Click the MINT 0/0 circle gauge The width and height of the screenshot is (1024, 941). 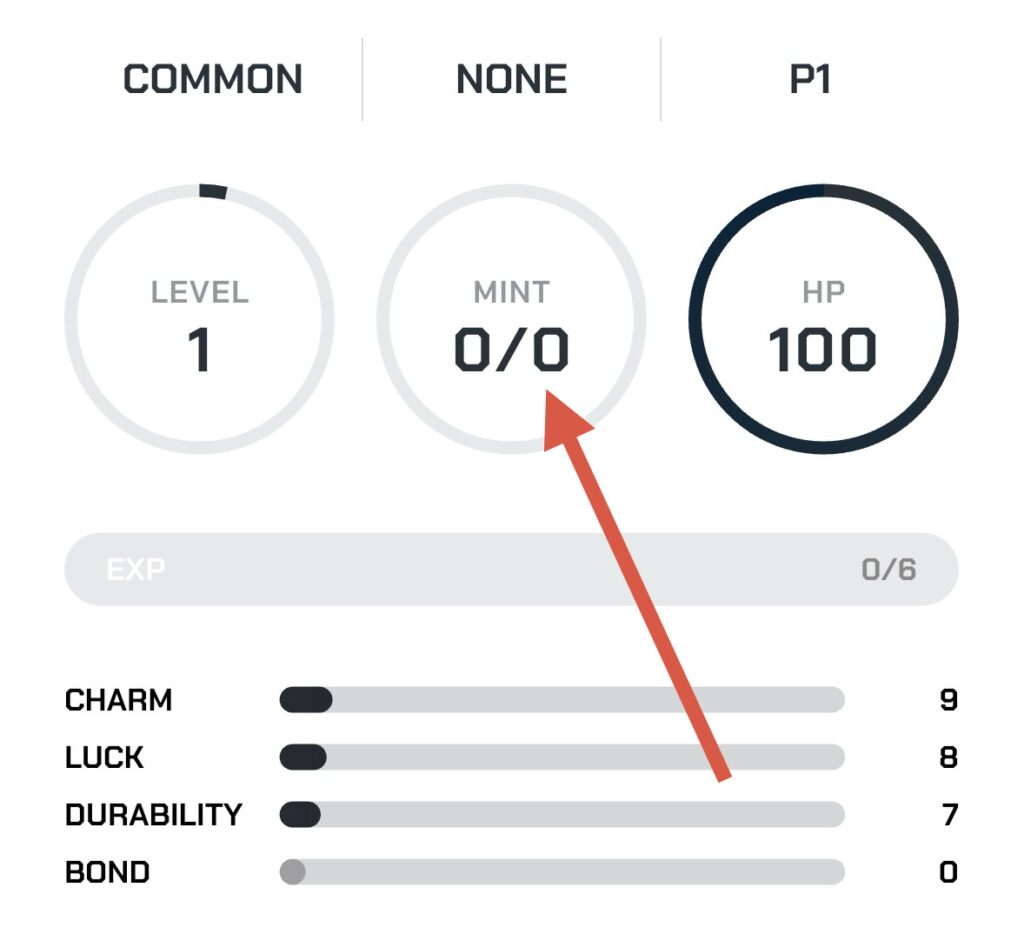point(511,319)
